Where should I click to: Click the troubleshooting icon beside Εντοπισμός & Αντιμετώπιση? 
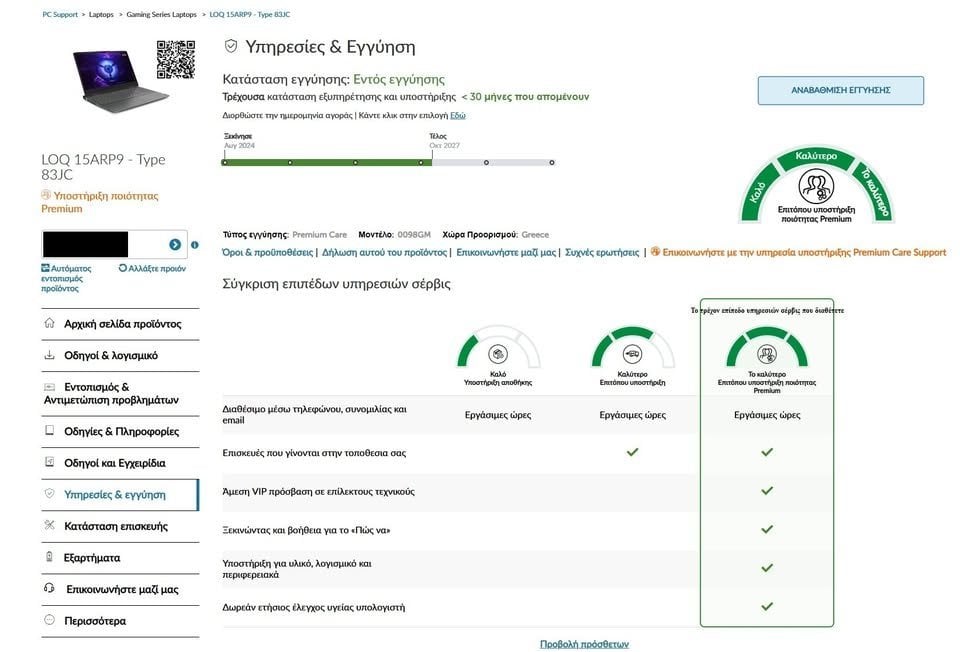point(50,386)
